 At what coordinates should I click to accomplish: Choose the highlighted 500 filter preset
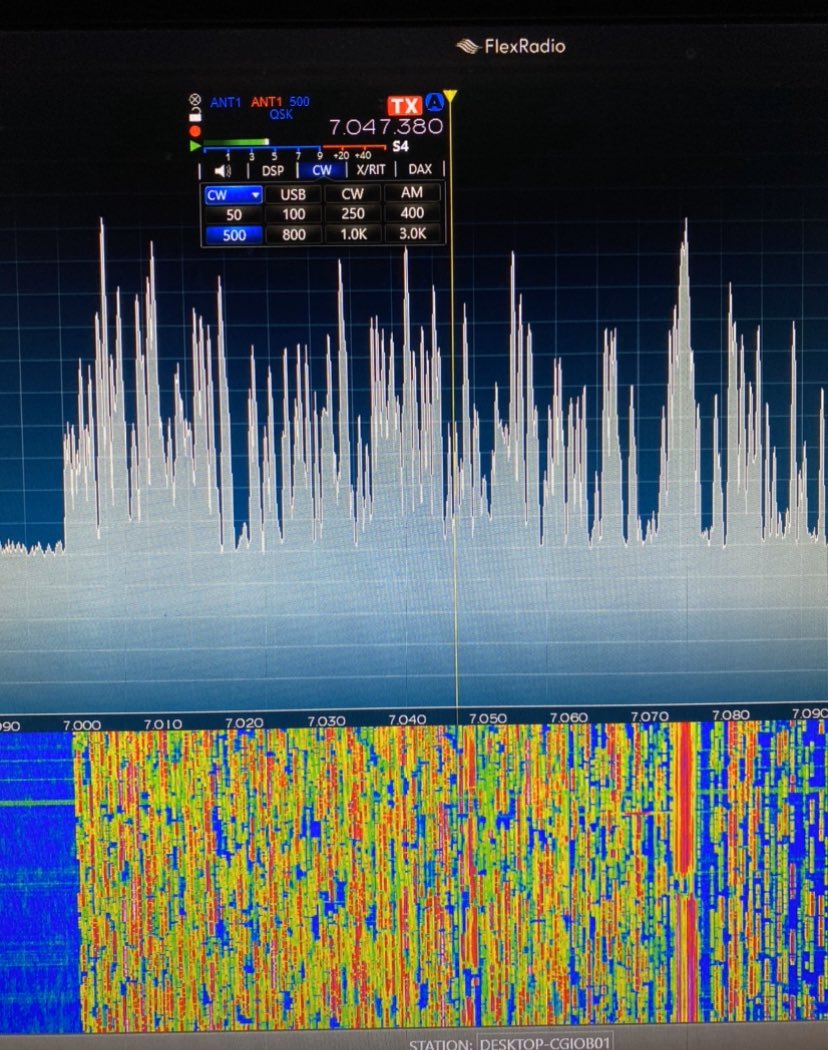pos(234,235)
